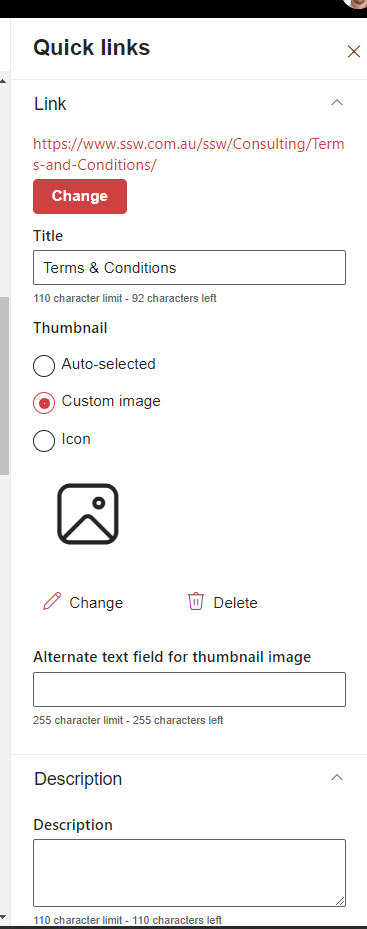Click the Change thumbnail text label
Viewport: 367px width, 929px height.
pyautogui.click(x=96, y=603)
